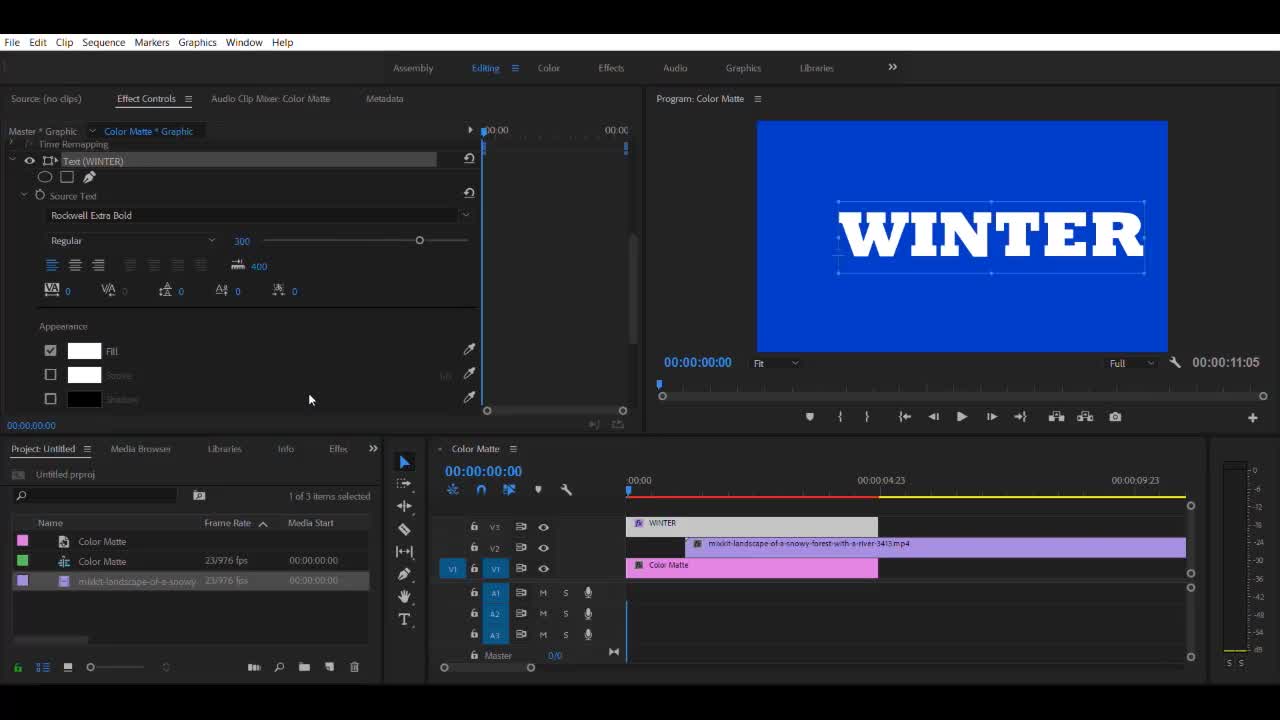Select the Type tool

click(404, 619)
